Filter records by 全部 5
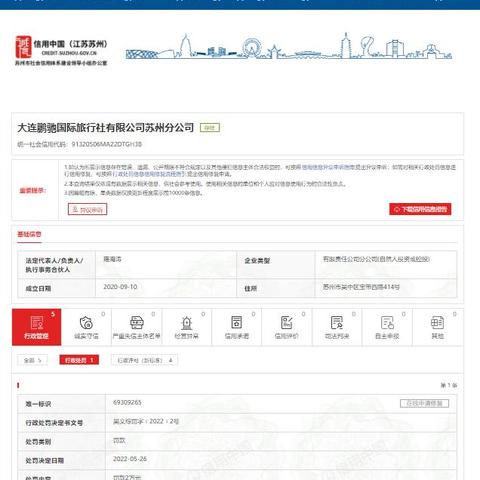 pyautogui.click(x=32, y=360)
